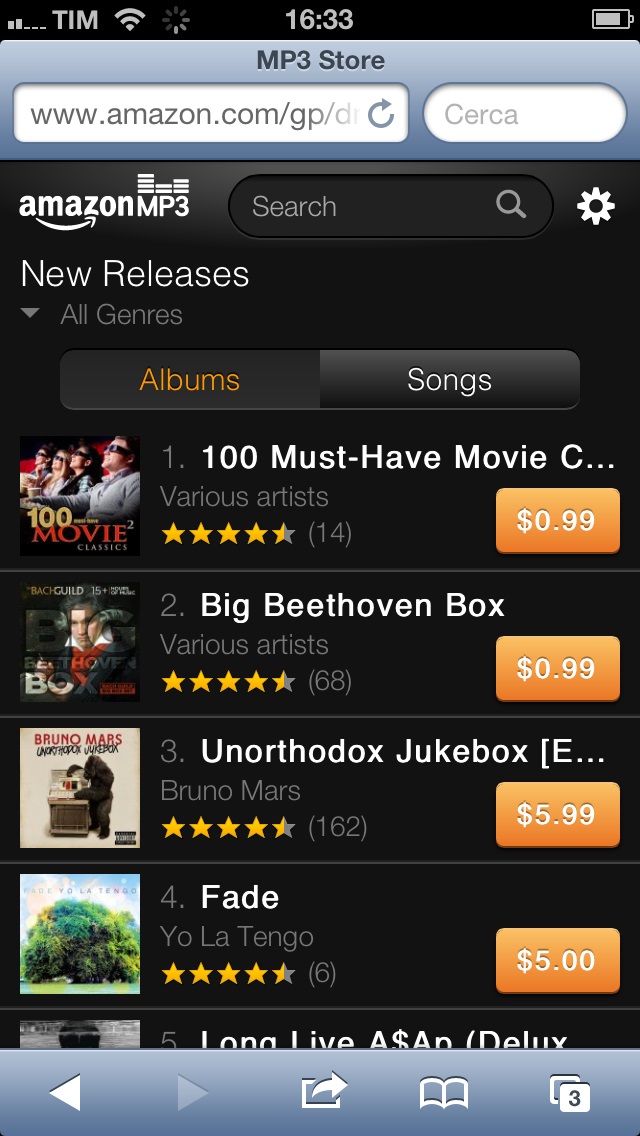Screen dimensions: 640x1136
Task: Buy Fade for $5.00
Action: (x=557, y=961)
